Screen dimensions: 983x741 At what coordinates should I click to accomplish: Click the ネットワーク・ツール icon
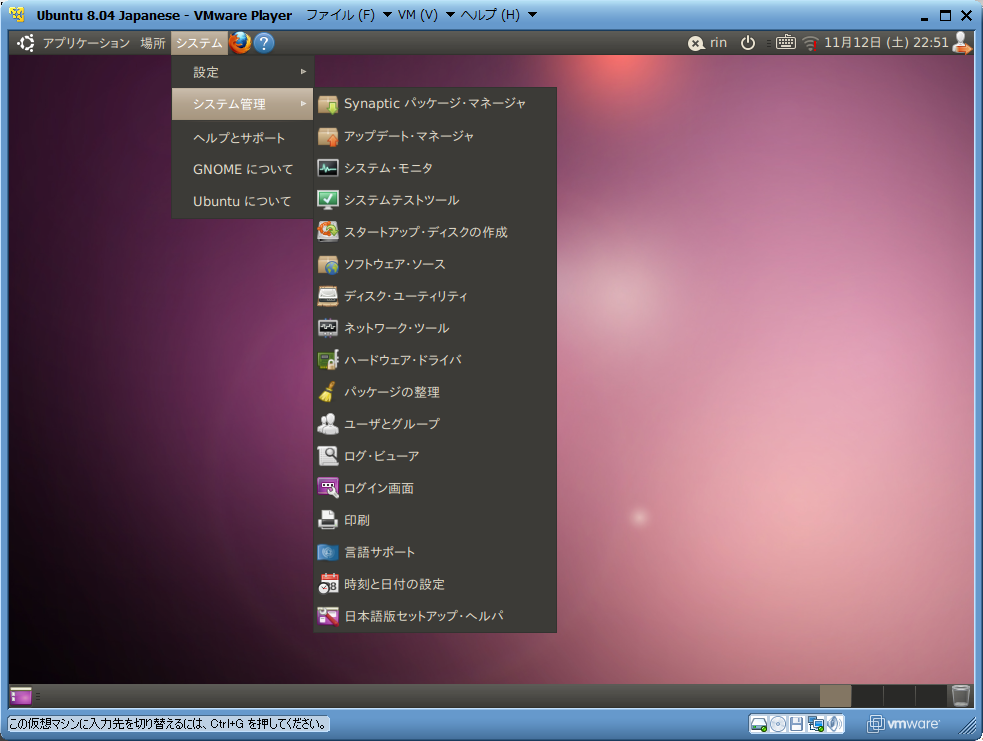tap(328, 328)
